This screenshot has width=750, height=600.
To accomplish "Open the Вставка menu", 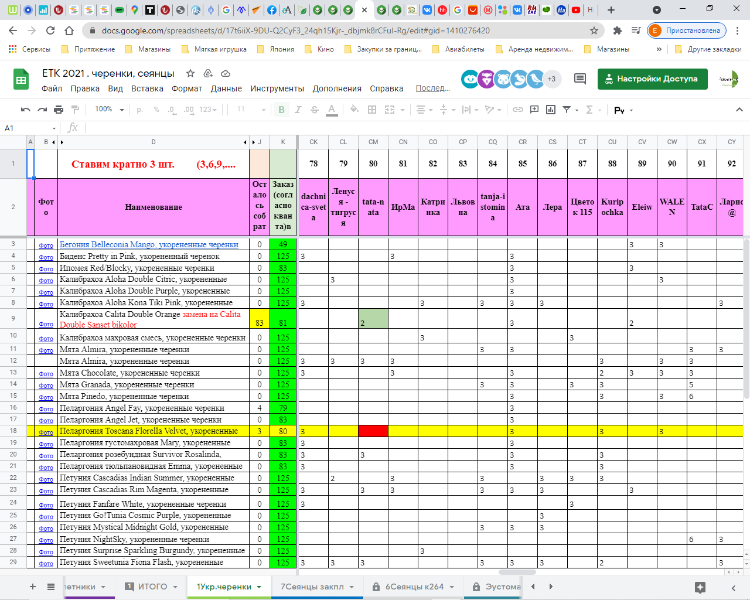I will pos(148,88).
